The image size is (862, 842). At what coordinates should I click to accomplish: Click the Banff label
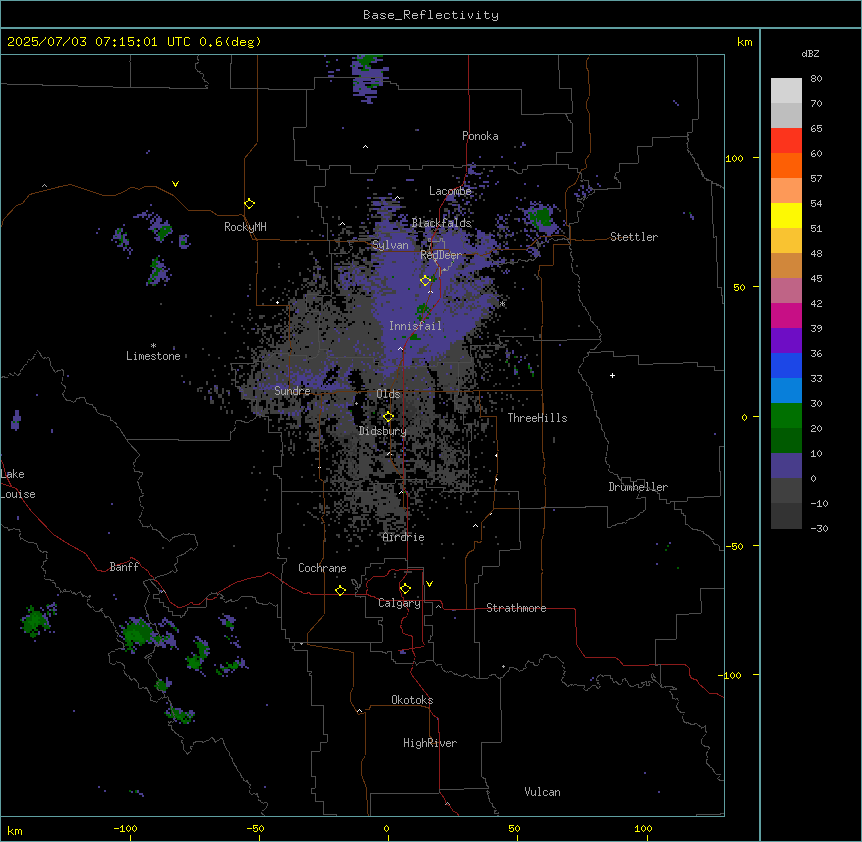[x=124, y=567]
